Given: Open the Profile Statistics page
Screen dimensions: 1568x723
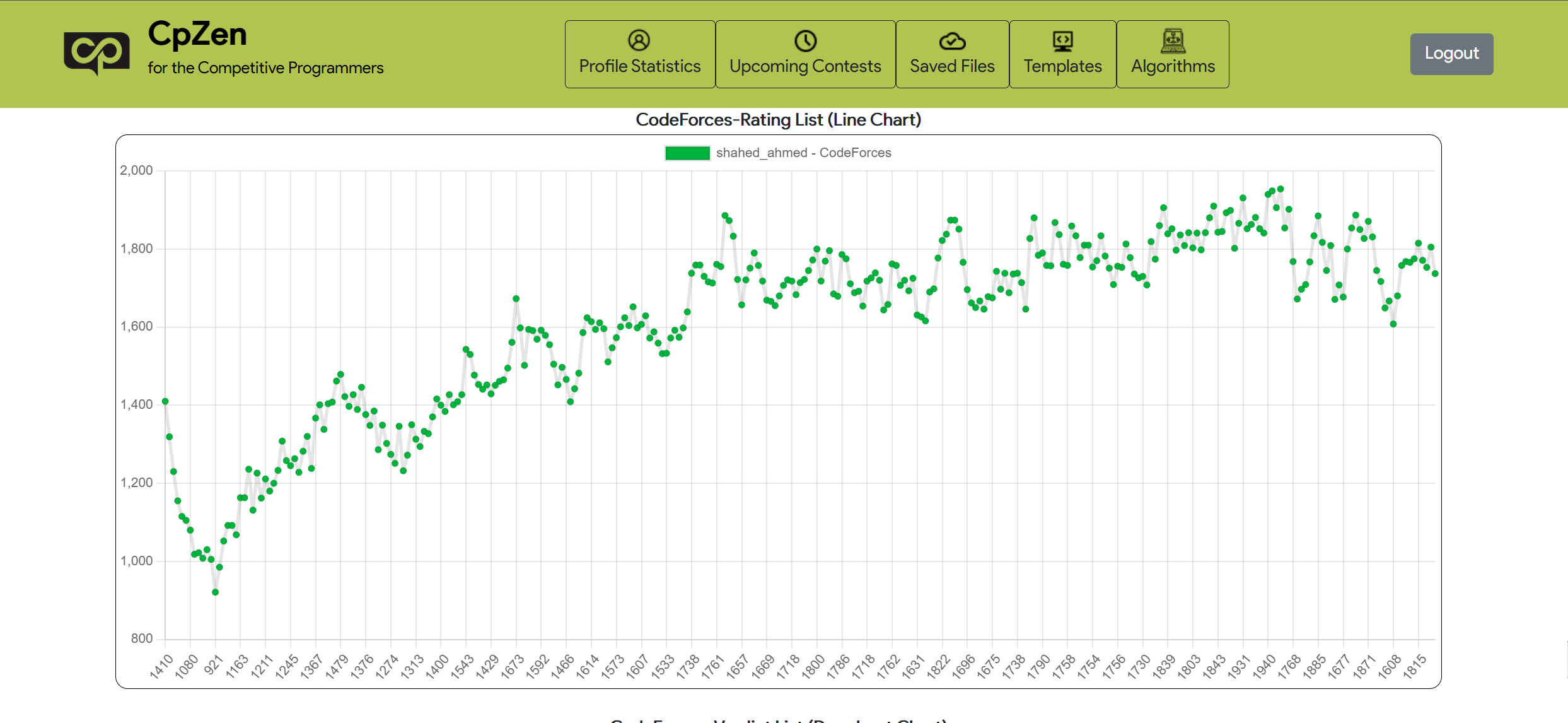Looking at the screenshot, I should point(639,66).
